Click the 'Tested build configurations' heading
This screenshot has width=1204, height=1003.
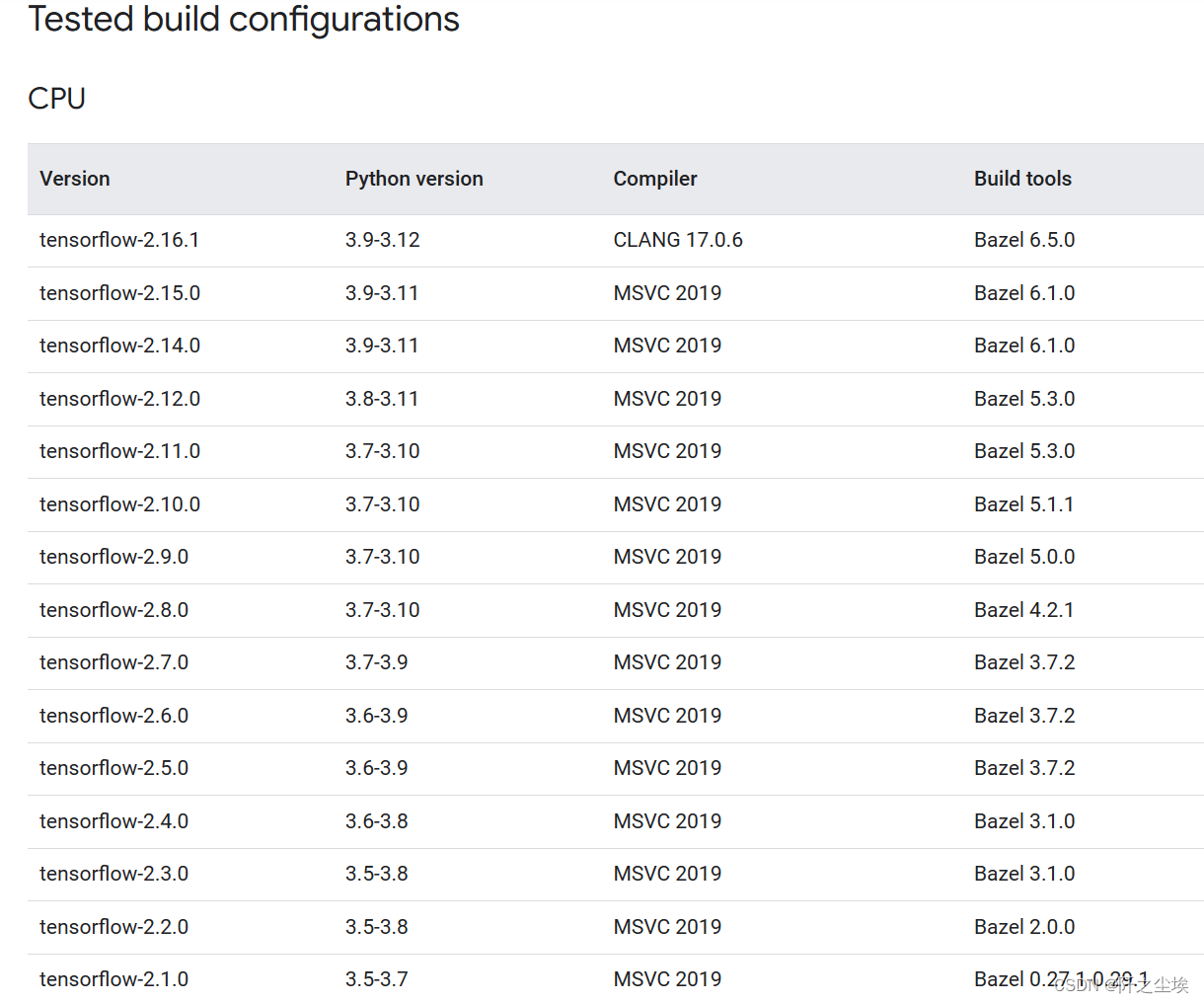tap(244, 20)
